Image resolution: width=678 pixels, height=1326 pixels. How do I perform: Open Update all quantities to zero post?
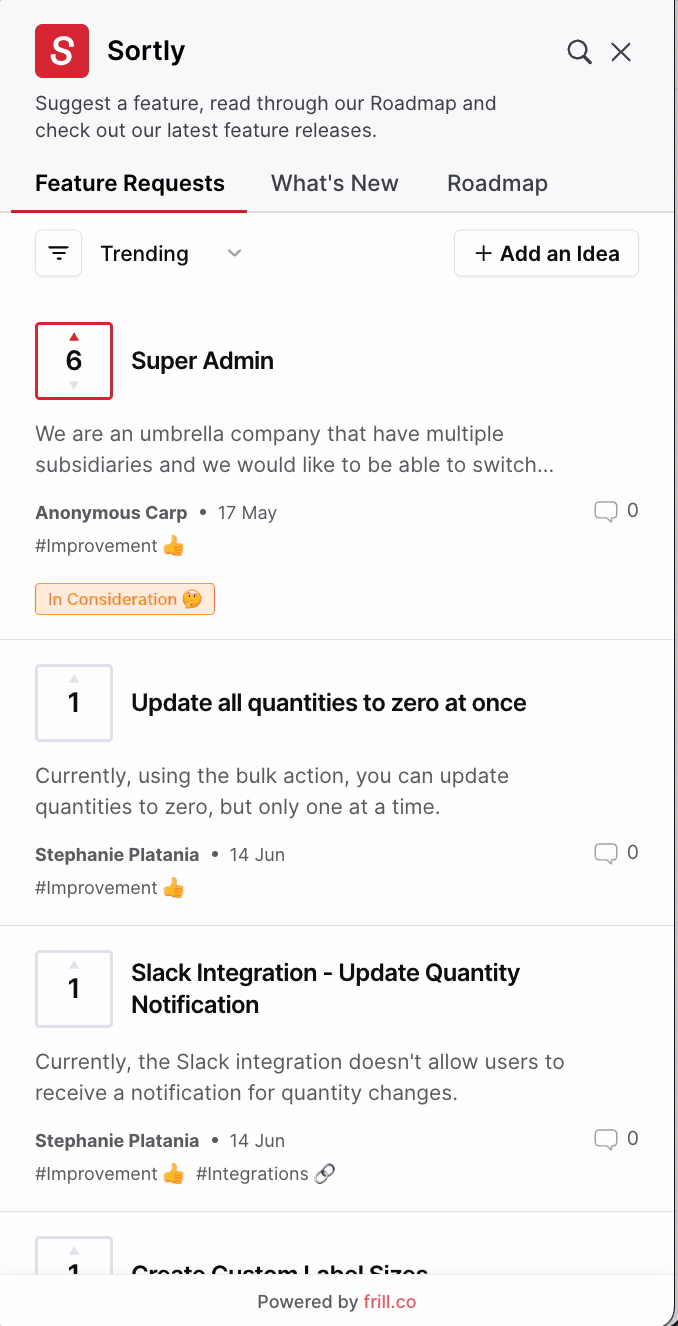[328, 703]
